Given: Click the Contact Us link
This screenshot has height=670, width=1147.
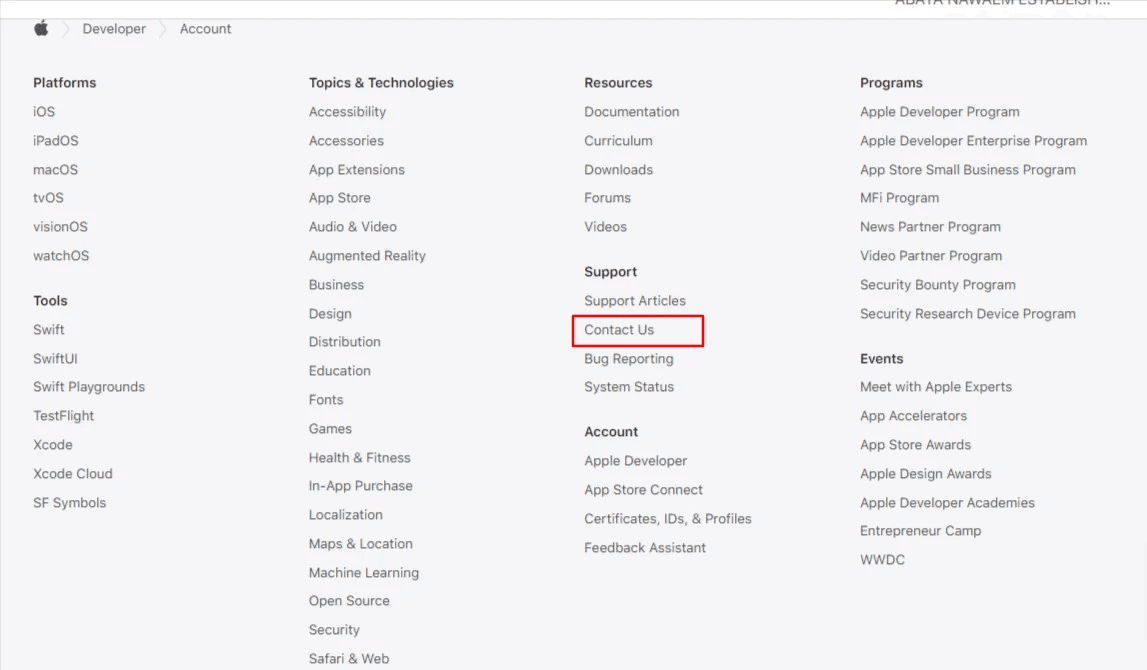Looking at the screenshot, I should tap(619, 330).
